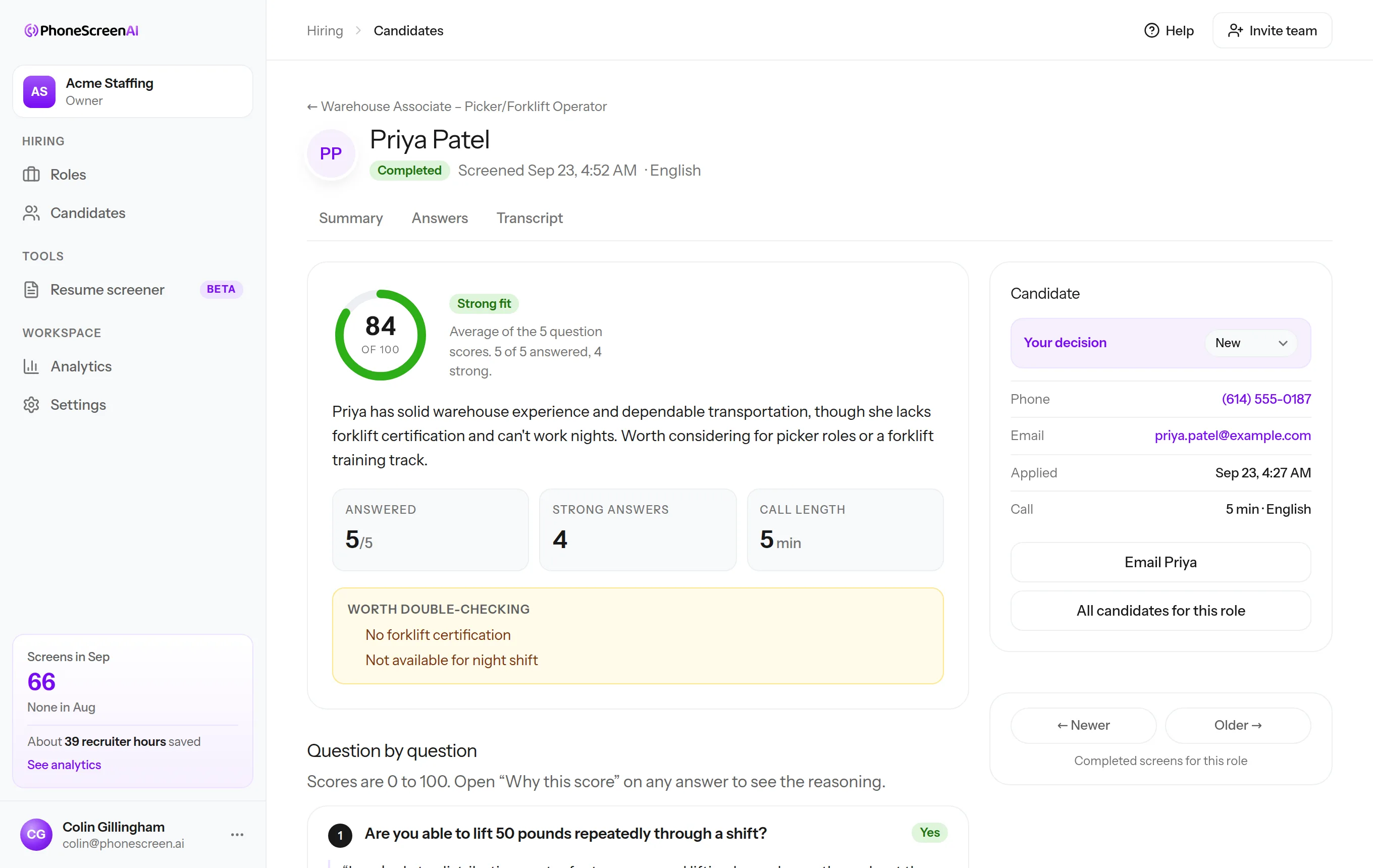Expand the Acme Staffing workspace switcher
Image resolution: width=1373 pixels, height=868 pixels.
click(x=133, y=91)
